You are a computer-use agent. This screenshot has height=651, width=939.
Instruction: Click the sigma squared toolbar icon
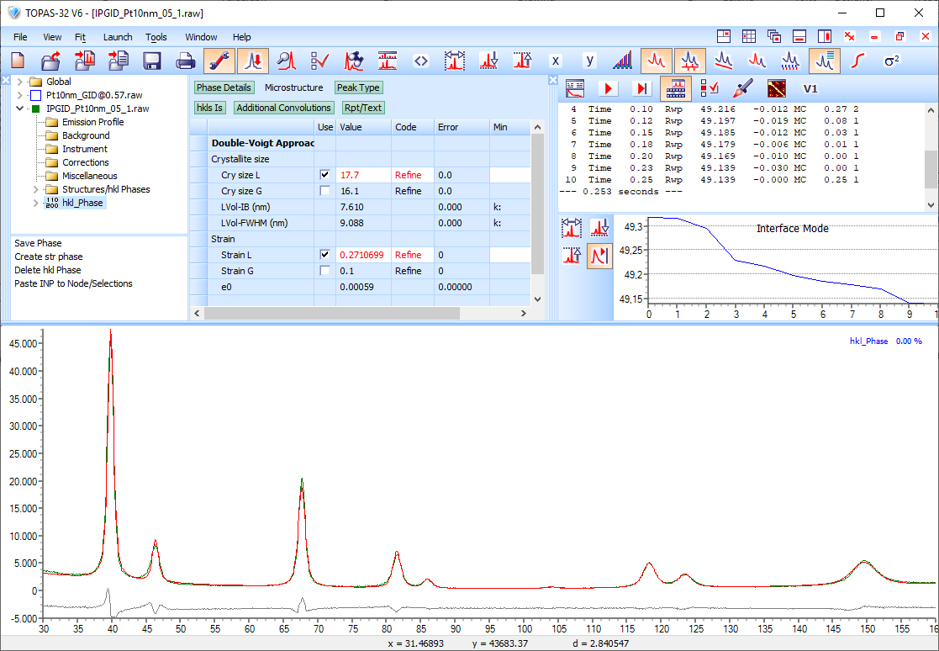(892, 60)
